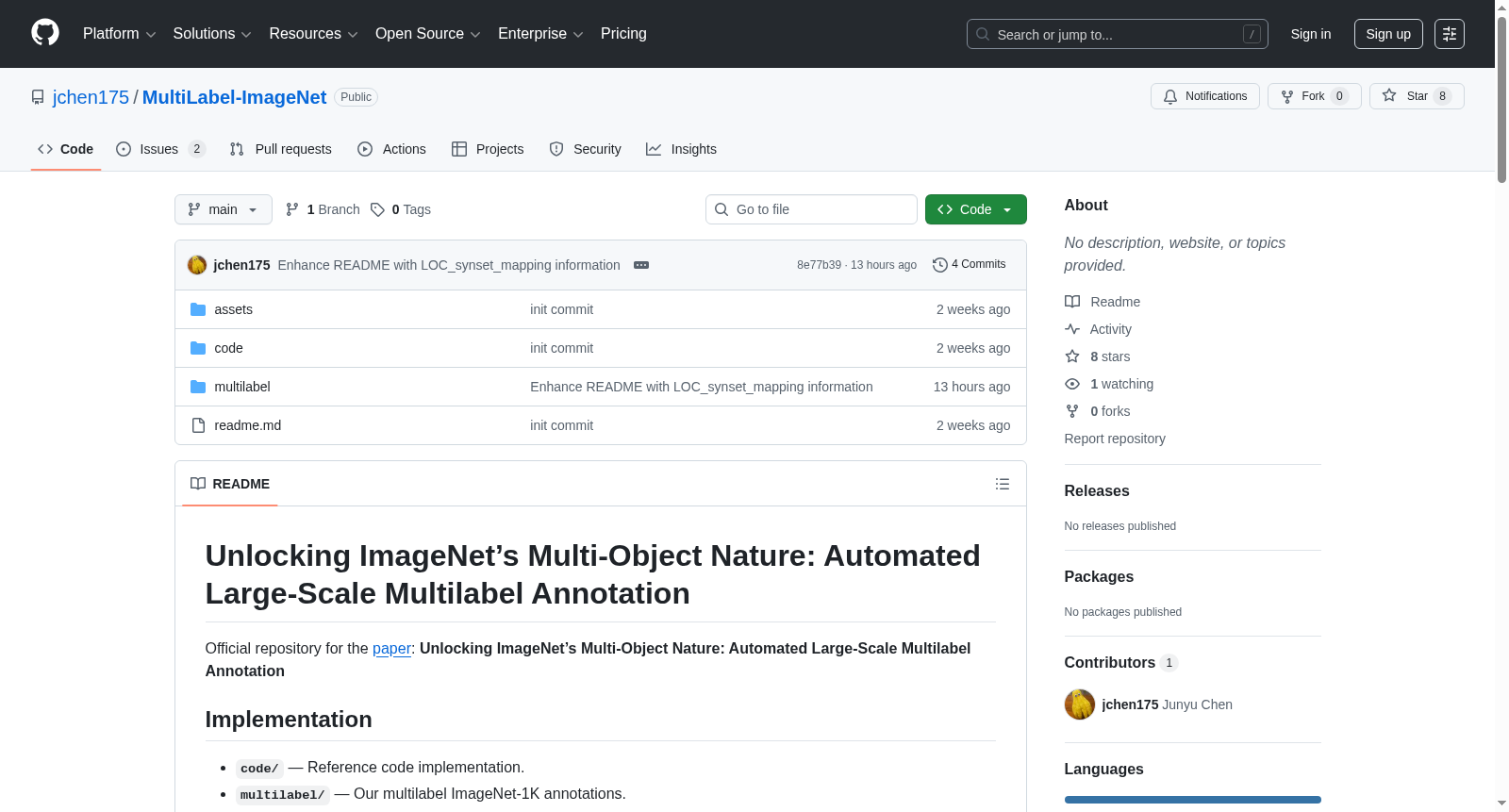Click the branch icon next to 1 Branch
This screenshot has width=1509, height=812.
[292, 209]
